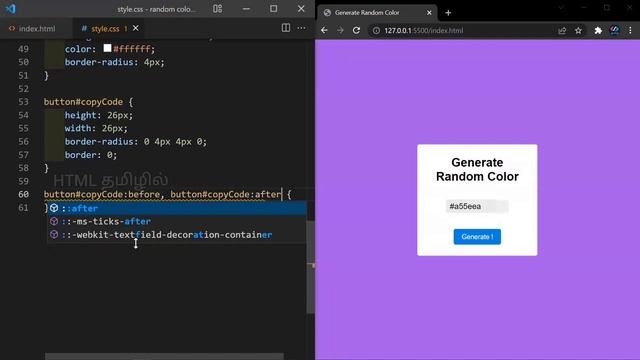Choose ::-webkit-textfield-decoration-container suggestion
Image resolution: width=640 pixels, height=360 pixels.
click(x=177, y=235)
